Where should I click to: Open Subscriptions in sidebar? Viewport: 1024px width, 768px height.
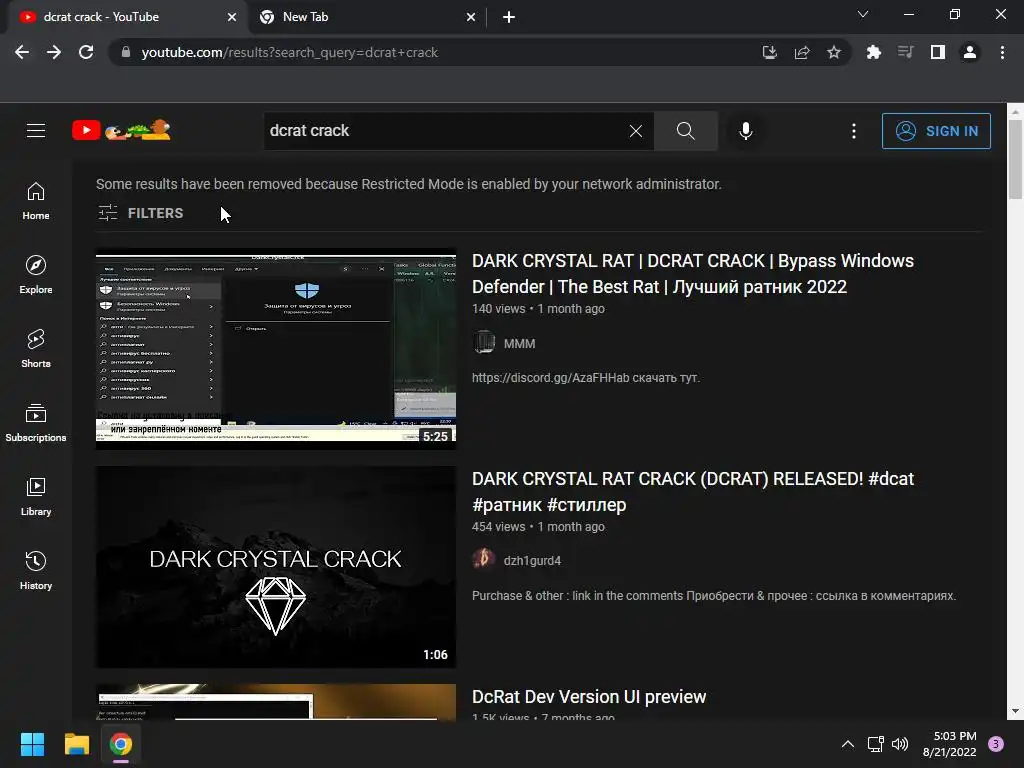36,423
